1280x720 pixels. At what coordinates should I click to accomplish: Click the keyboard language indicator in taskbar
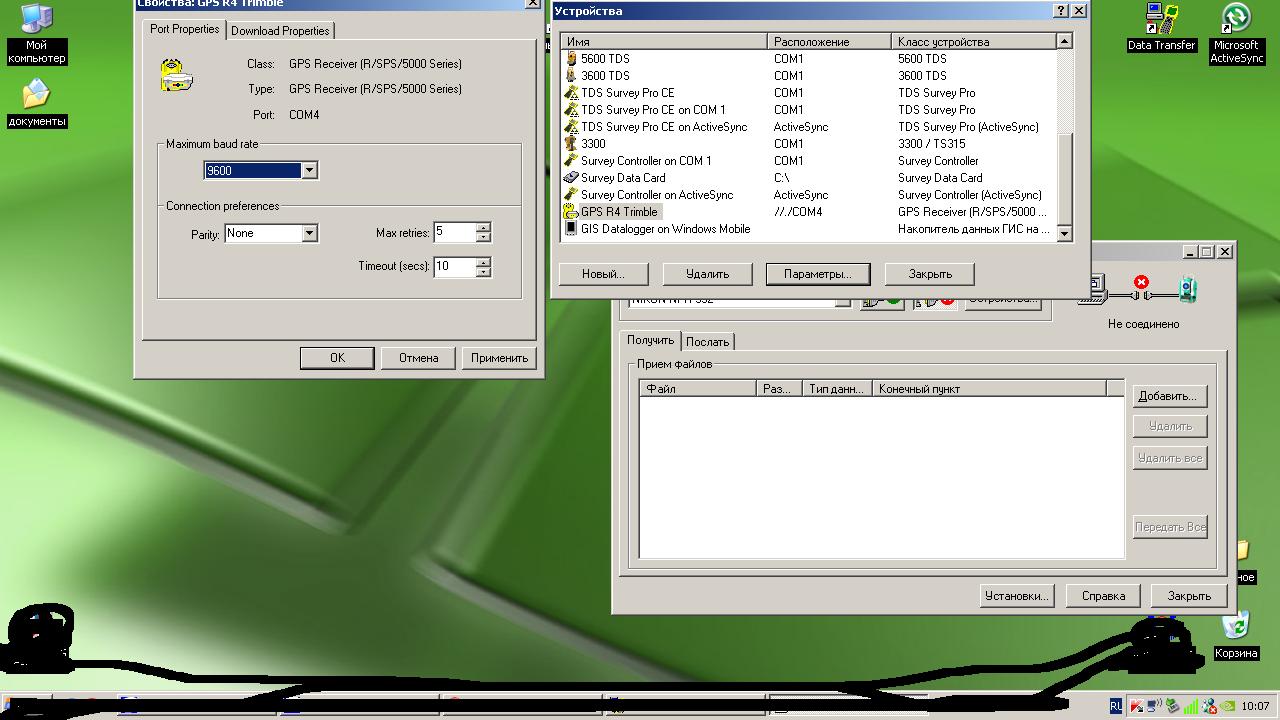[1116, 706]
